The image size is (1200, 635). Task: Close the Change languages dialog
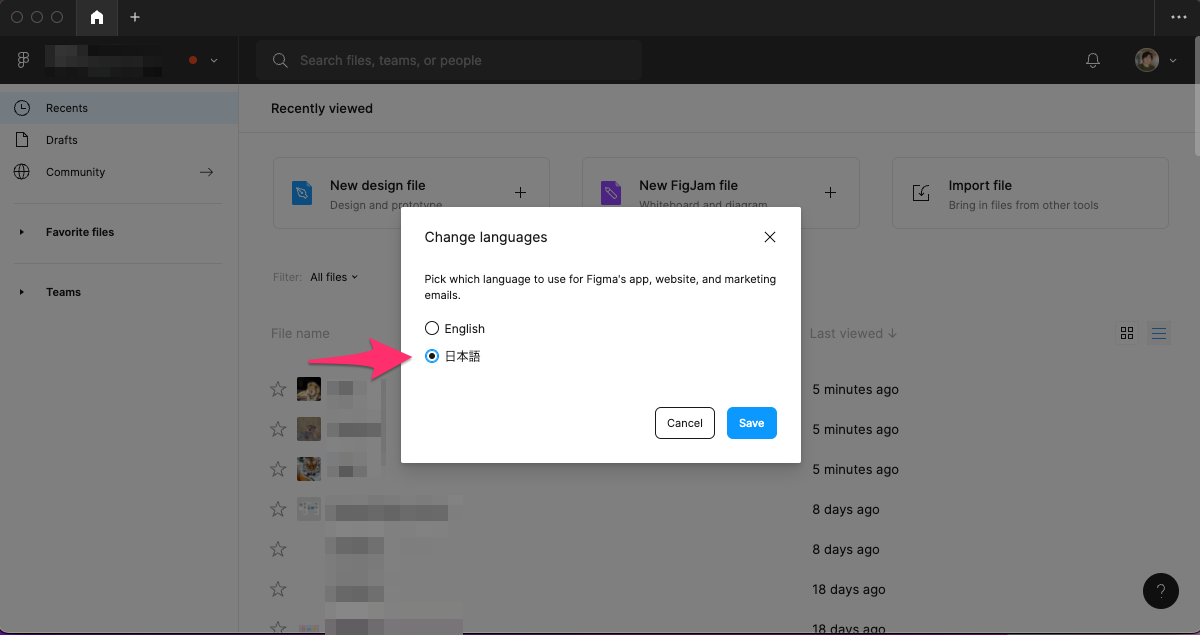tap(769, 237)
